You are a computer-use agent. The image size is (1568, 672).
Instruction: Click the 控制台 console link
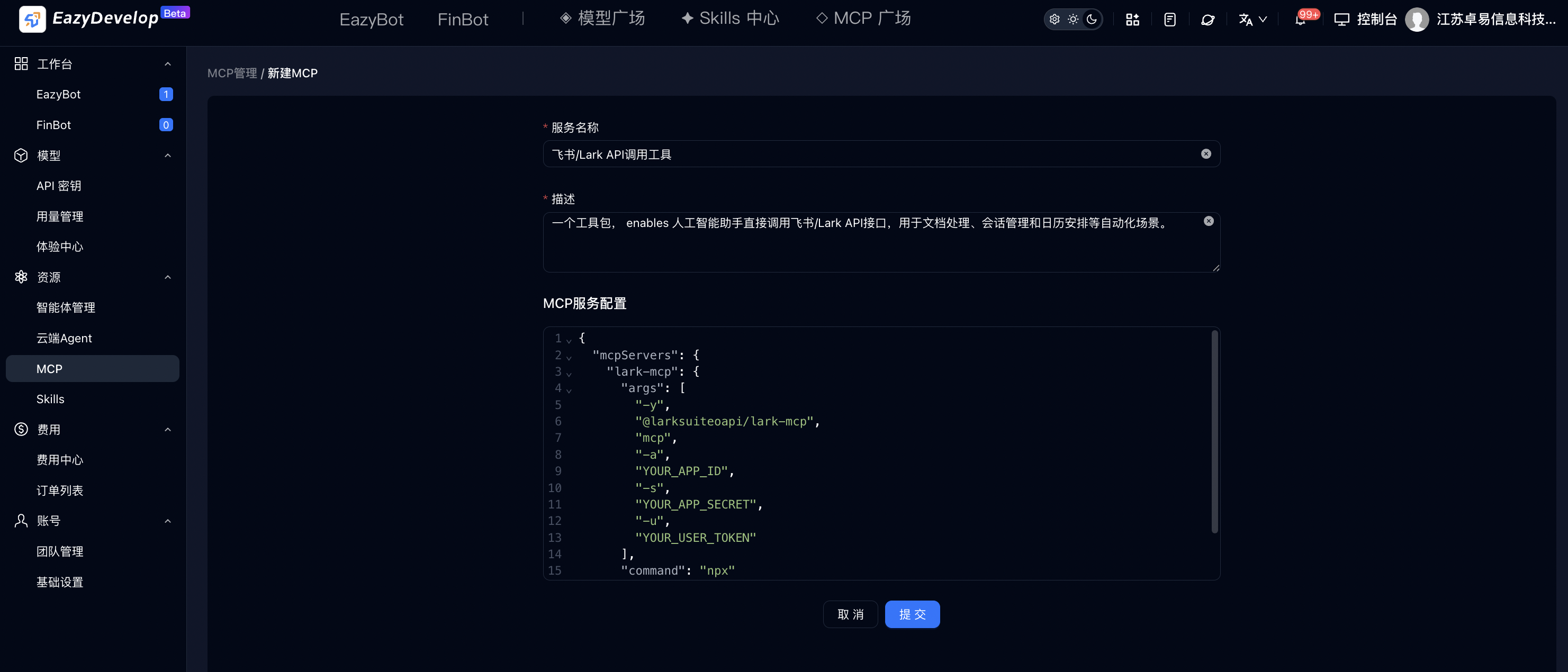click(1377, 20)
